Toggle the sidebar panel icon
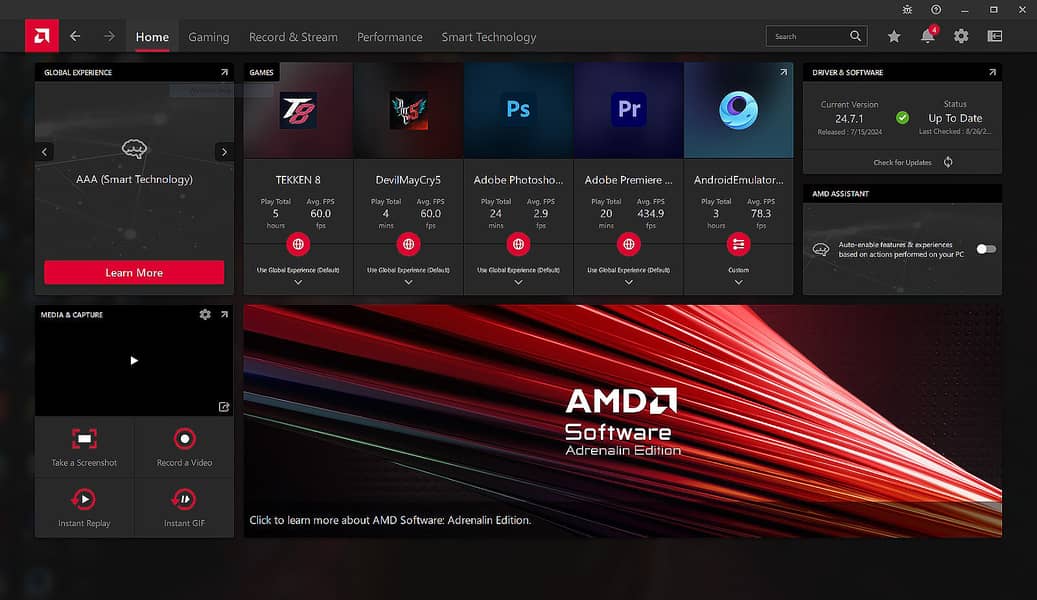Screen dimensions: 1037x600 [995, 36]
